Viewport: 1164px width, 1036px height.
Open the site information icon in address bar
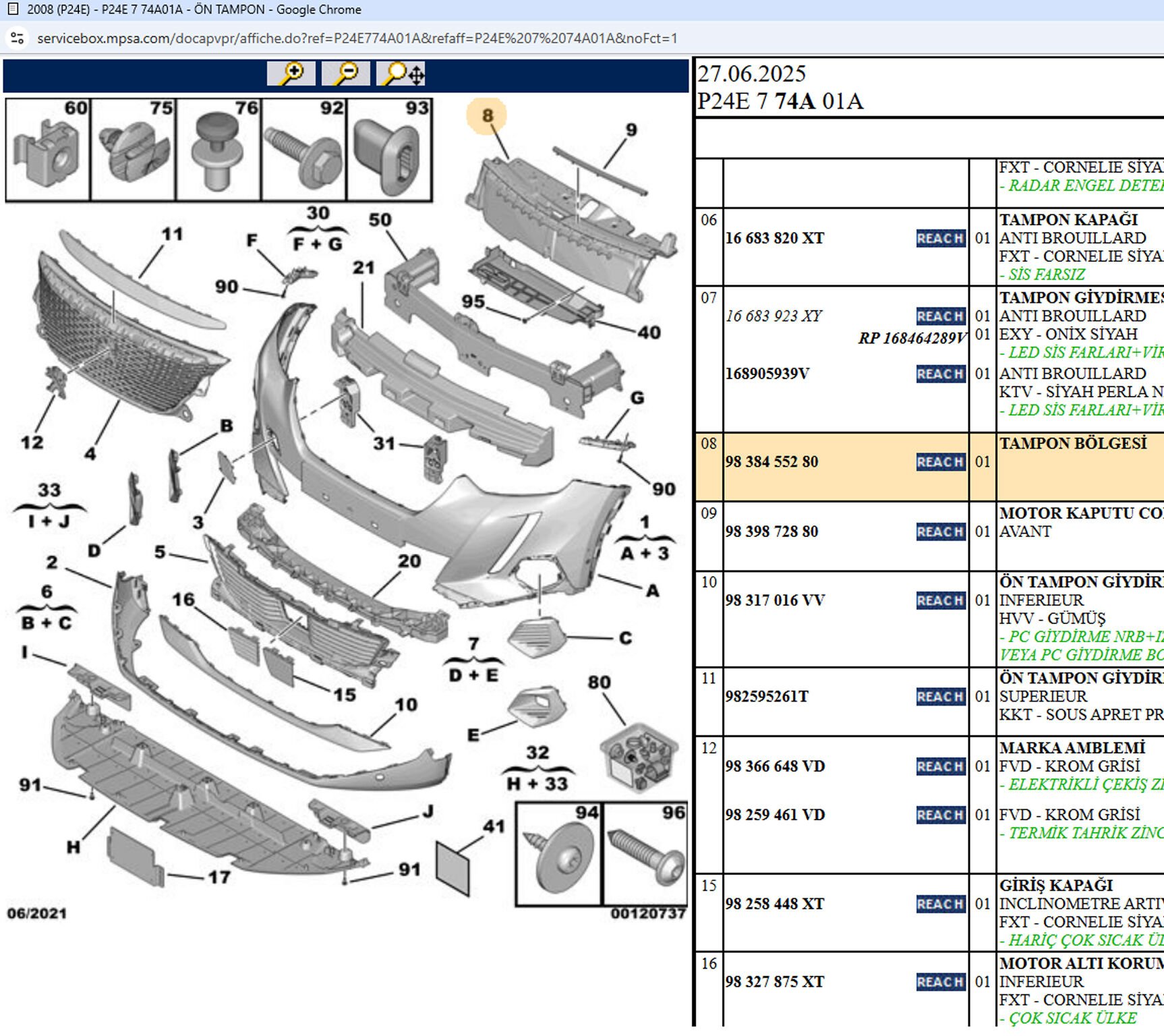tap(18, 38)
